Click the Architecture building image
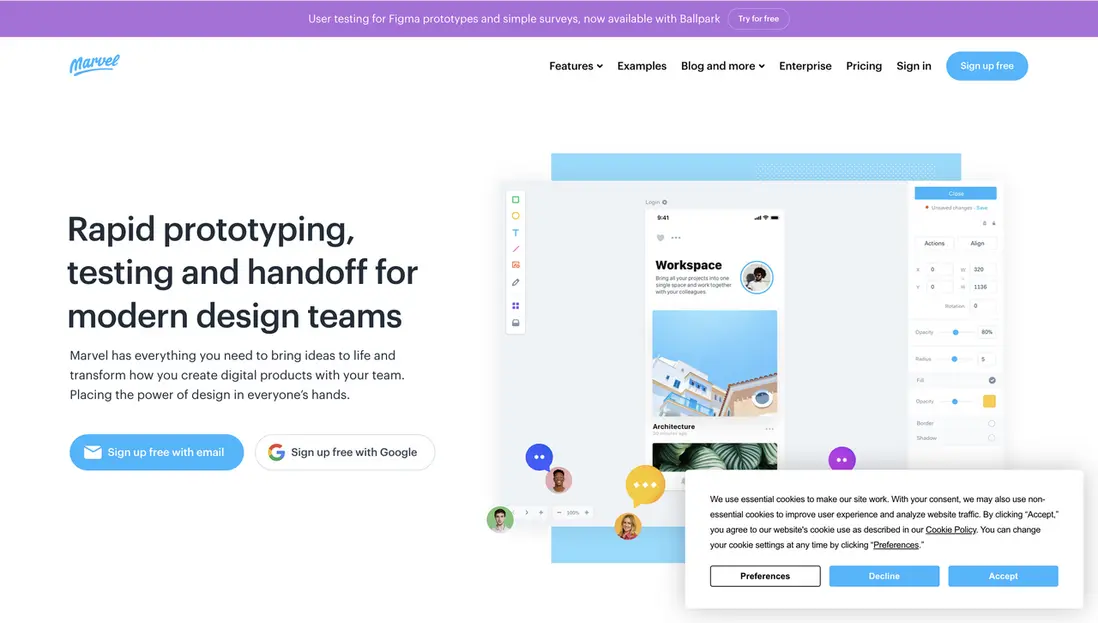Screen dimensions: 1098x623 tap(714, 363)
